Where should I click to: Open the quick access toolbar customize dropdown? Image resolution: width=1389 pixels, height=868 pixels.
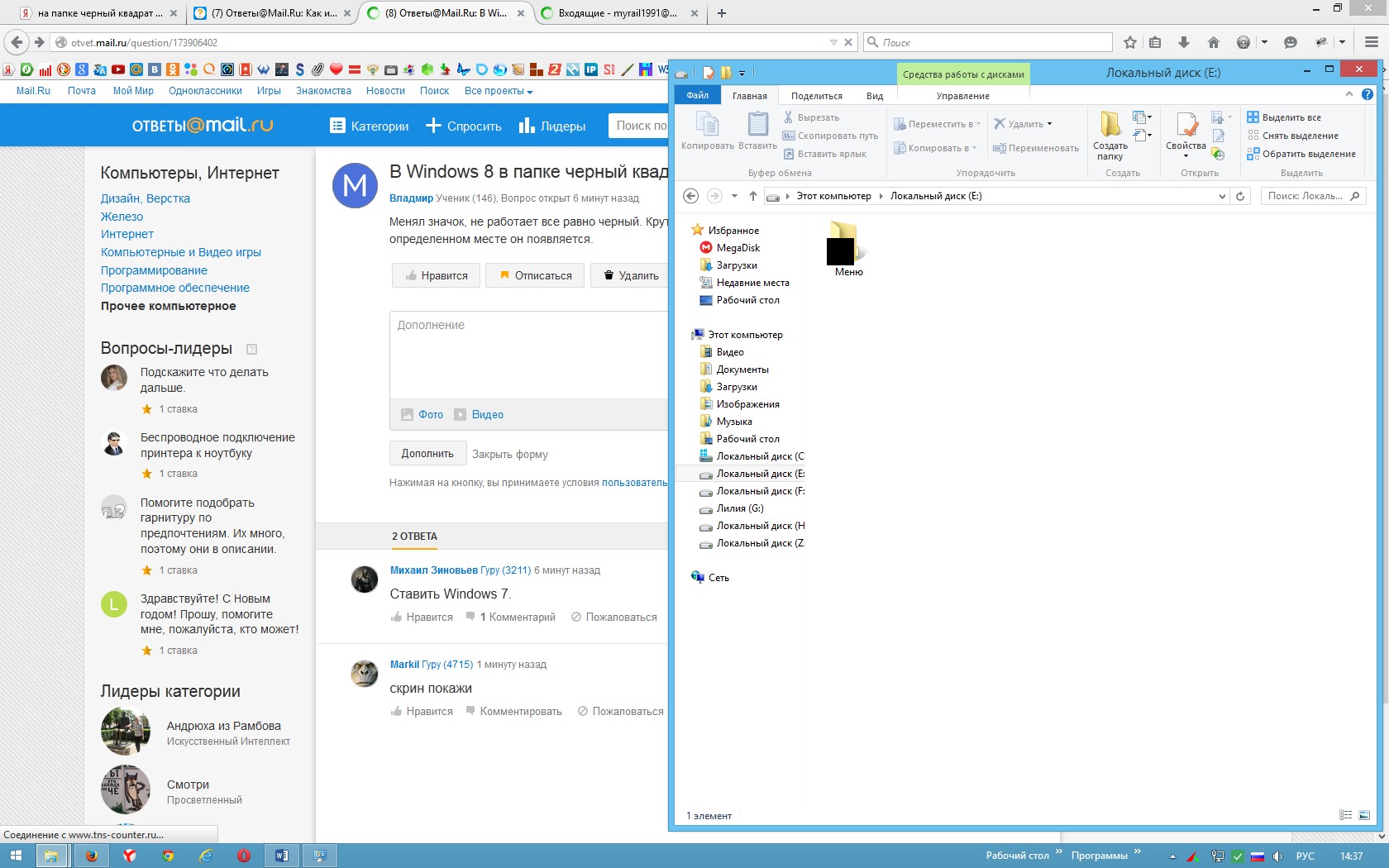click(x=742, y=74)
